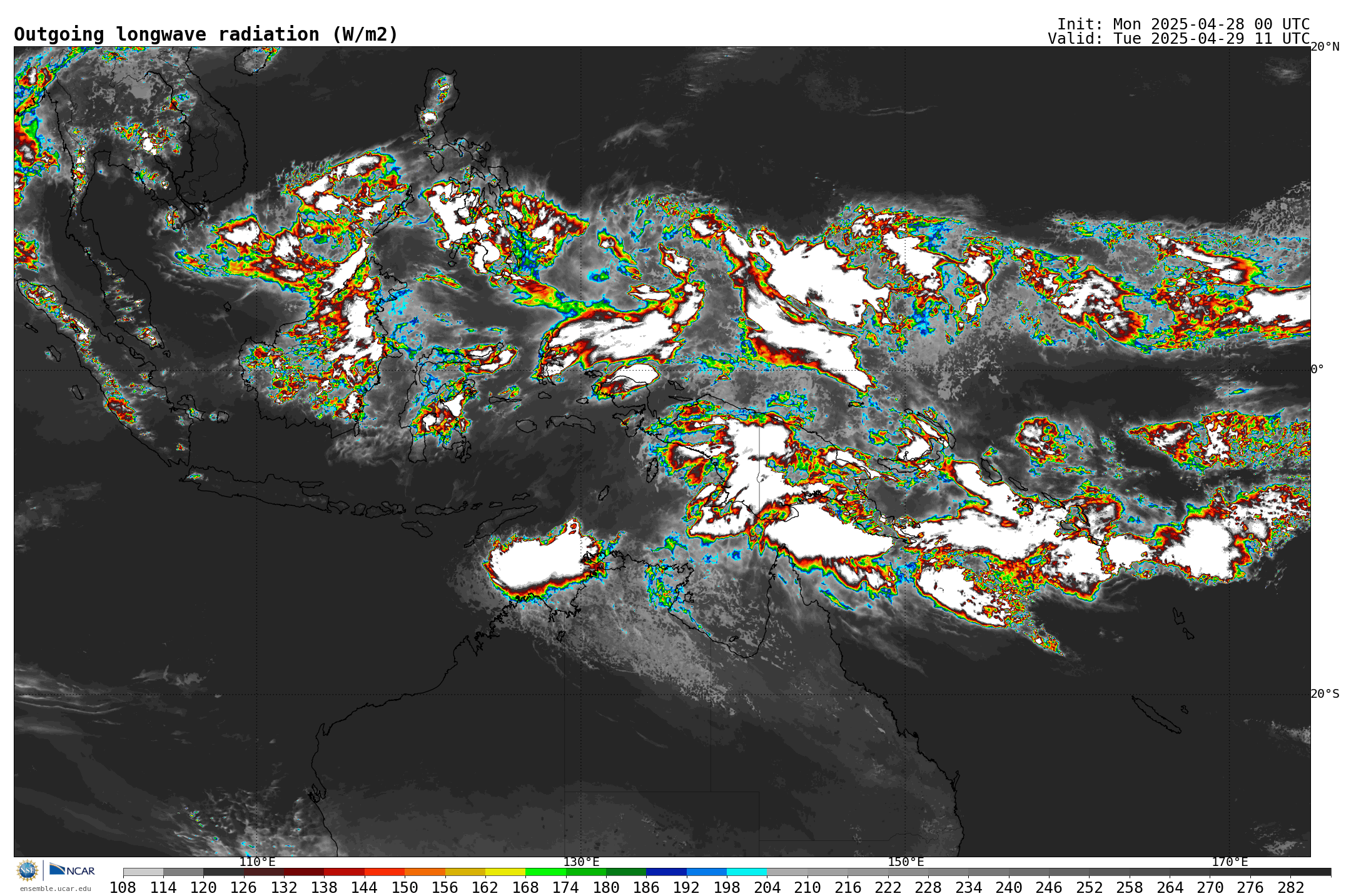
Task: Click the 170°E longitude label
Action: (1230, 862)
